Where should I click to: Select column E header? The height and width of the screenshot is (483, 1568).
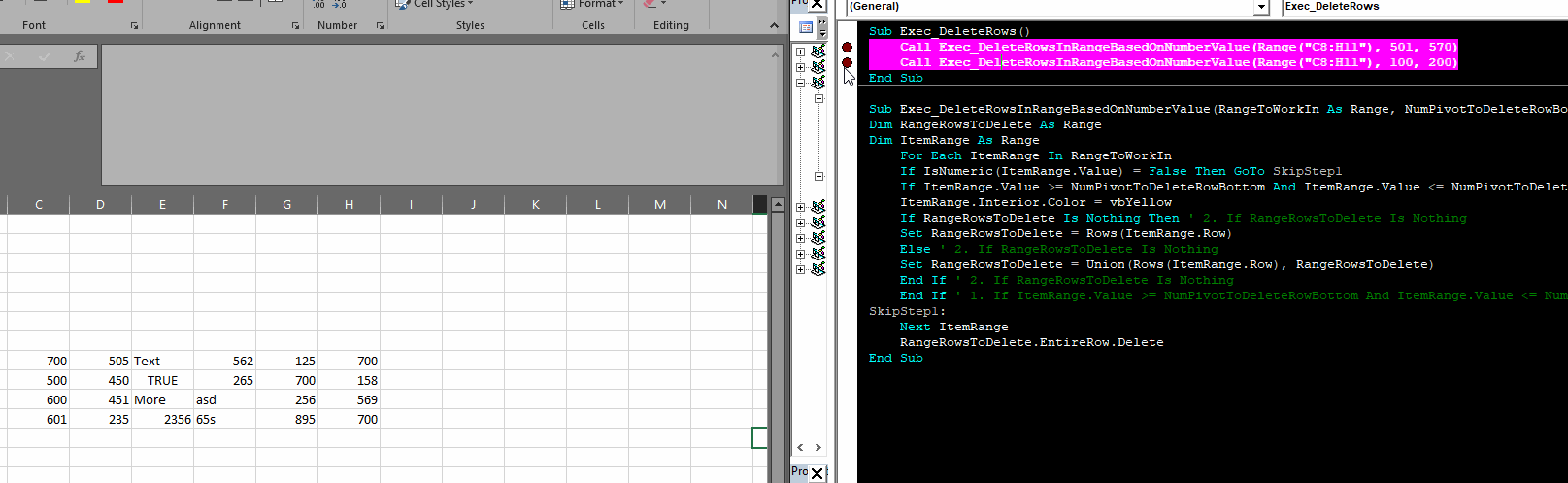(163, 204)
